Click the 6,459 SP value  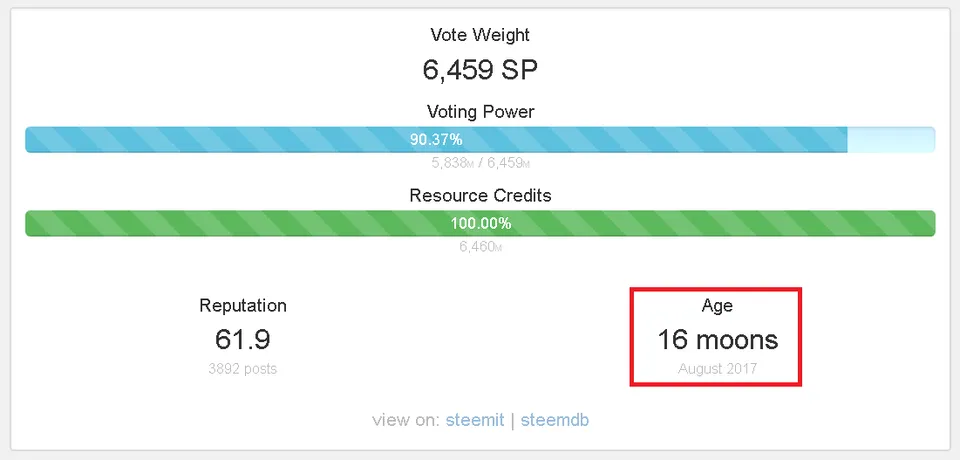point(480,69)
